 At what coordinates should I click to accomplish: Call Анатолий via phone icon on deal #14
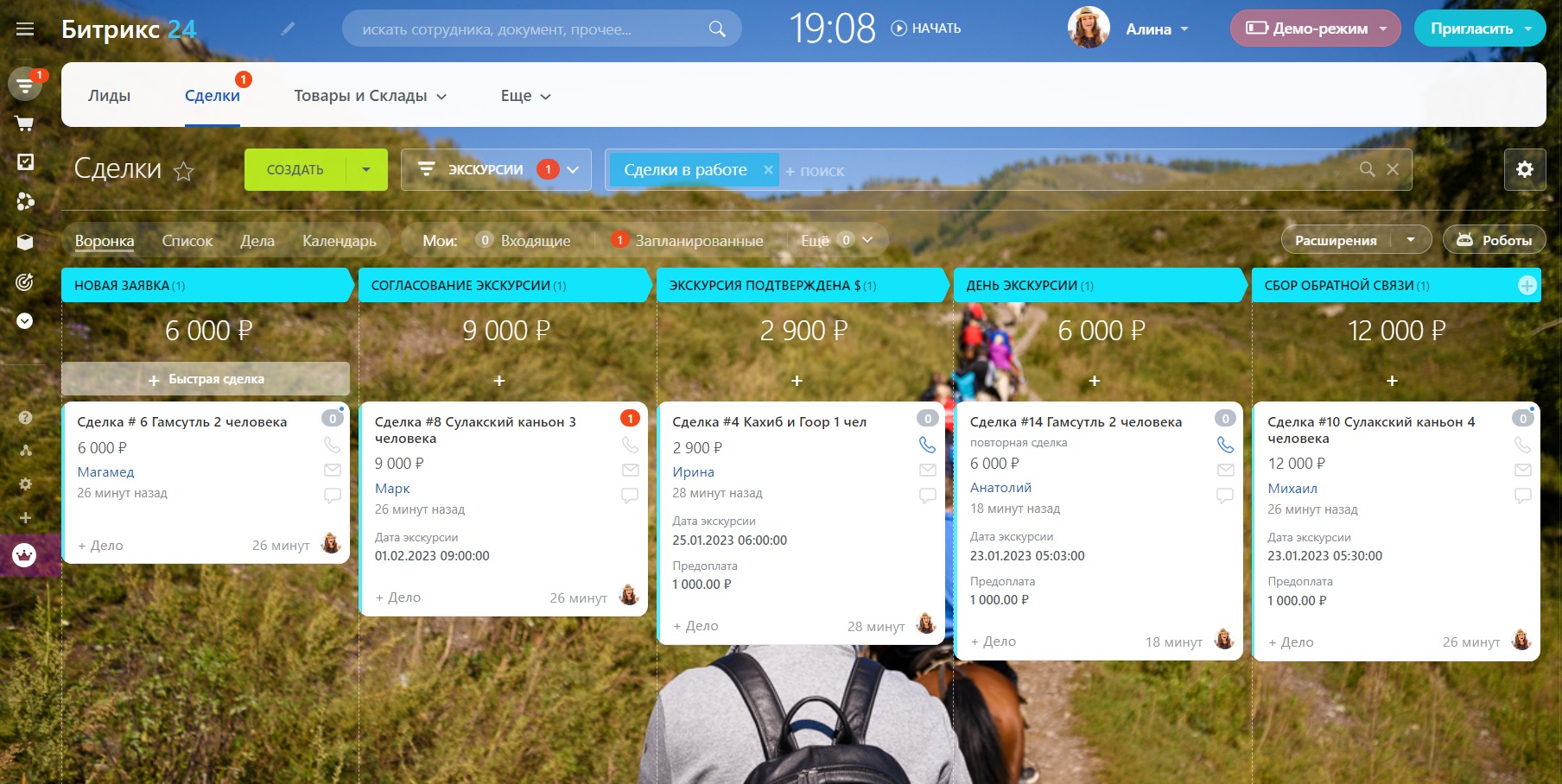point(1225,445)
